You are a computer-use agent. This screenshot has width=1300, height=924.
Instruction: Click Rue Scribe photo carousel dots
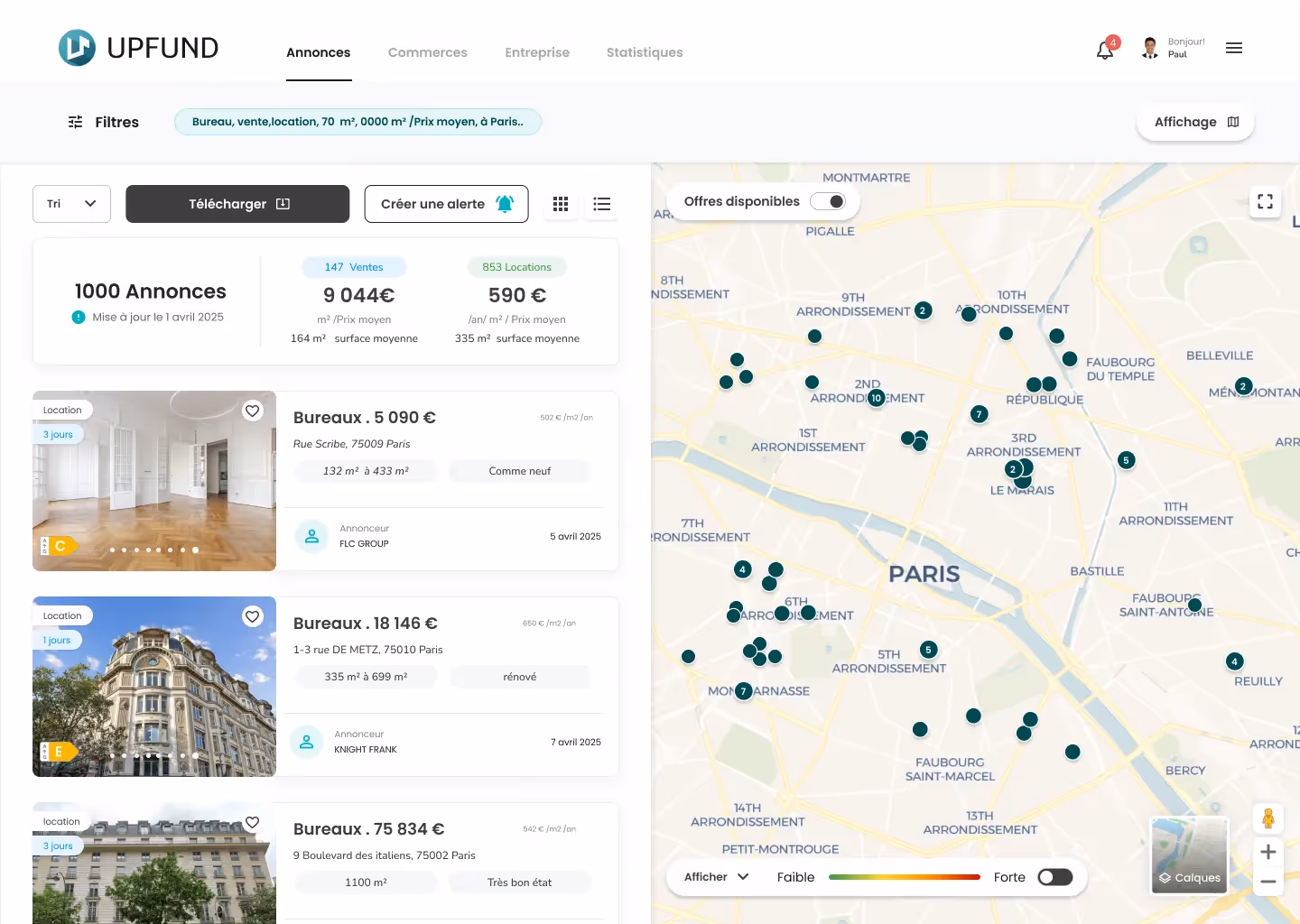coord(153,550)
